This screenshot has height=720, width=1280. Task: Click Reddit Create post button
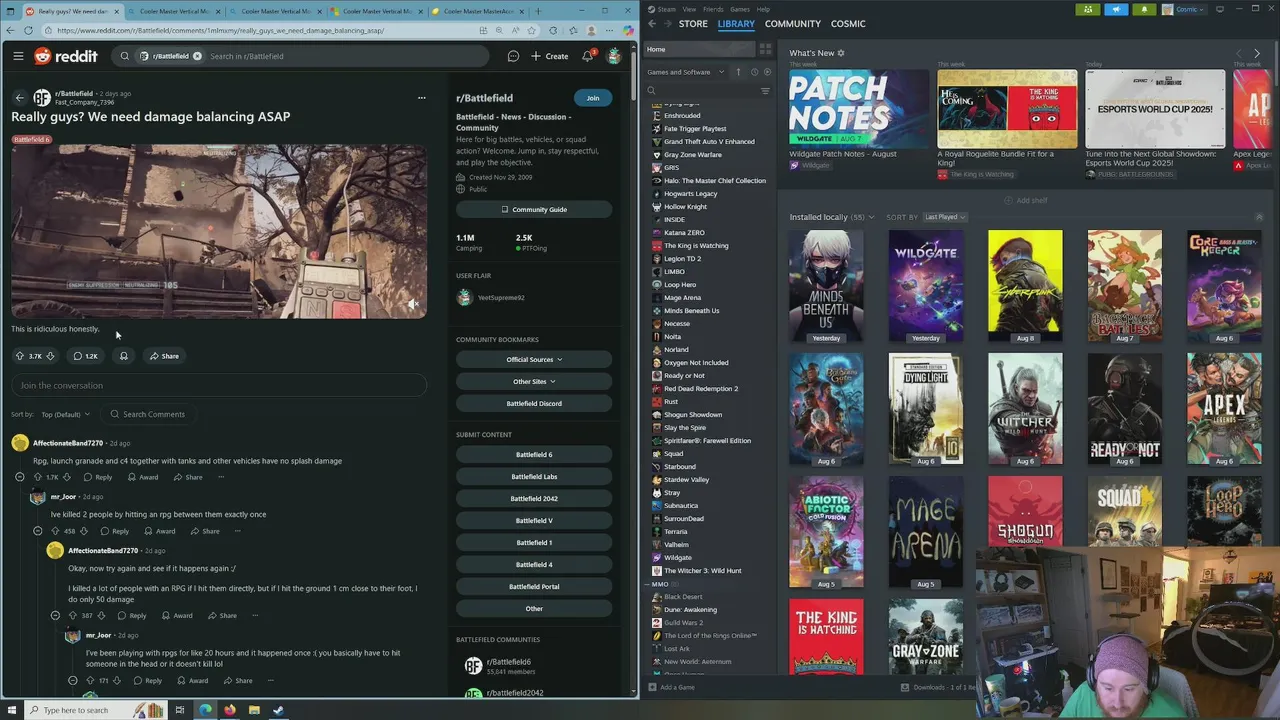pyautogui.click(x=550, y=56)
